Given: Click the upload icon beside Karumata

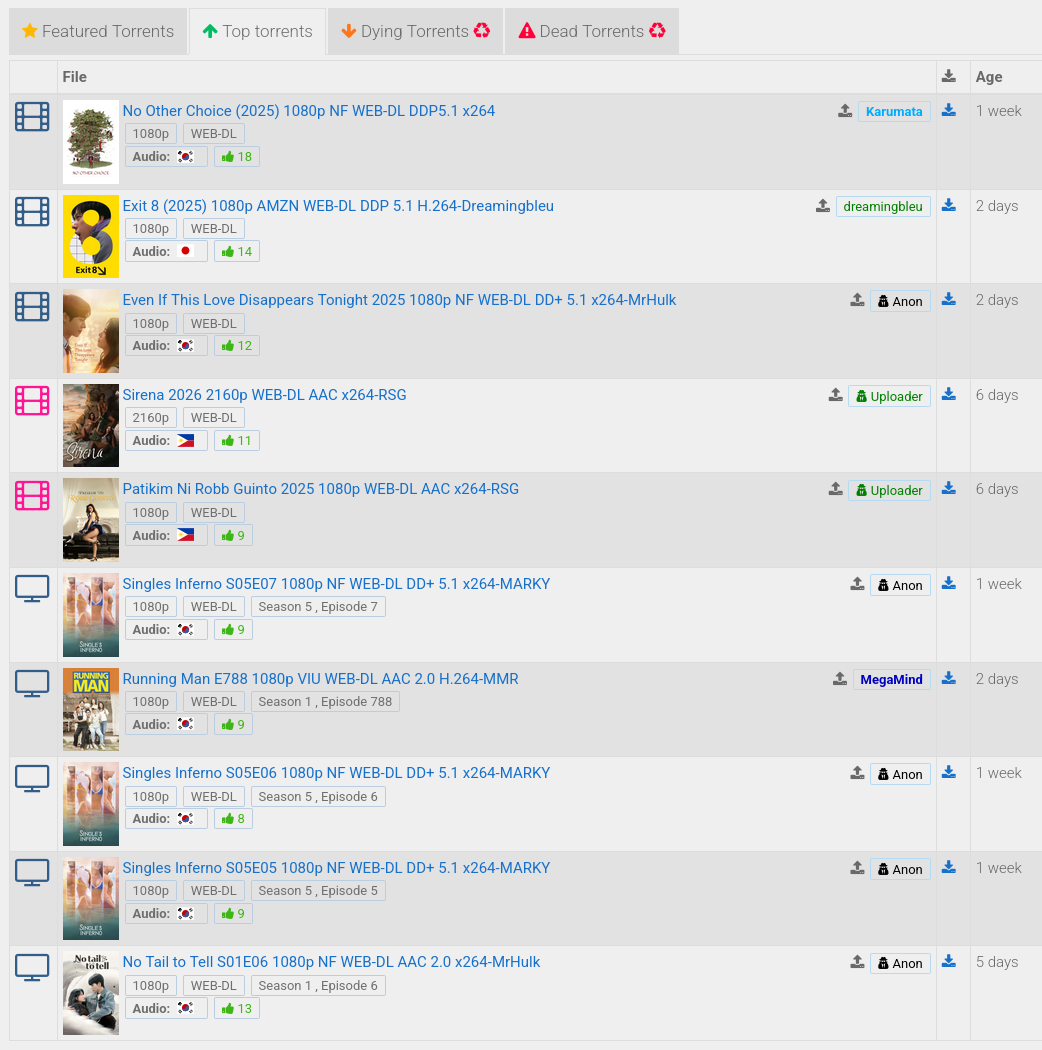Looking at the screenshot, I should pyautogui.click(x=845, y=110).
